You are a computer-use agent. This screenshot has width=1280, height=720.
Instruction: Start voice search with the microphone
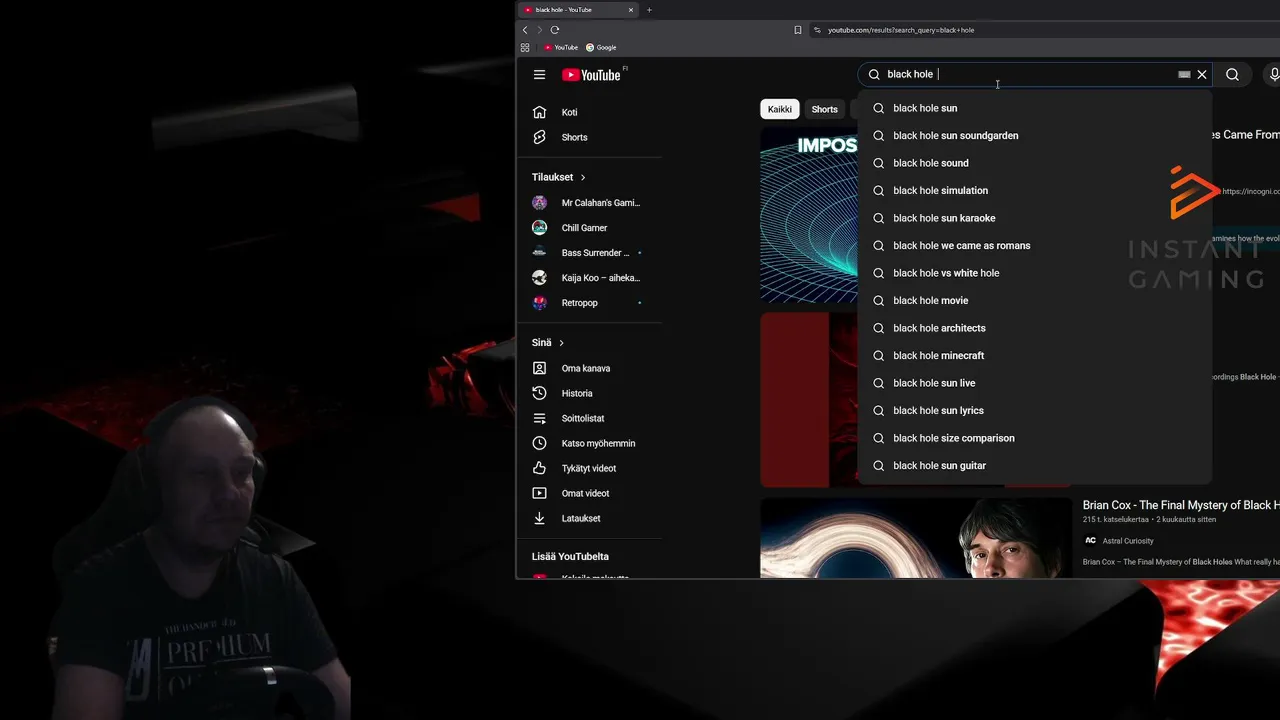1273,74
